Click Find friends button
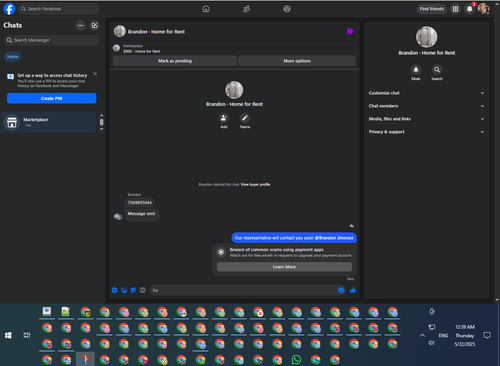 point(432,9)
